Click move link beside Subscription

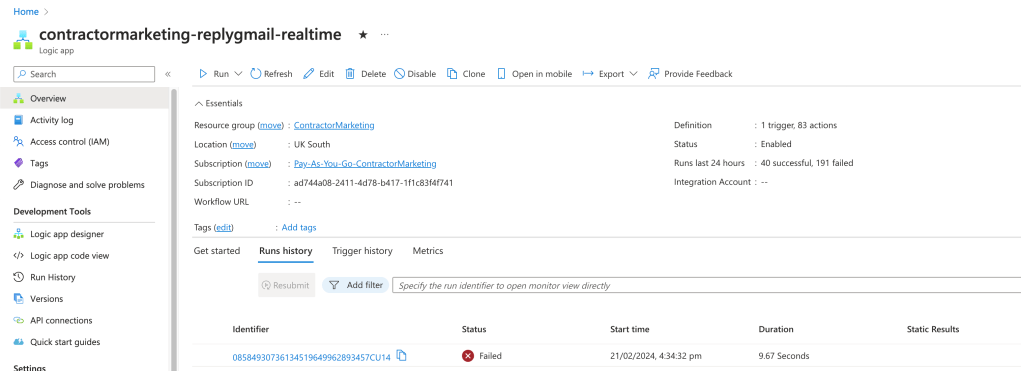tap(258, 163)
